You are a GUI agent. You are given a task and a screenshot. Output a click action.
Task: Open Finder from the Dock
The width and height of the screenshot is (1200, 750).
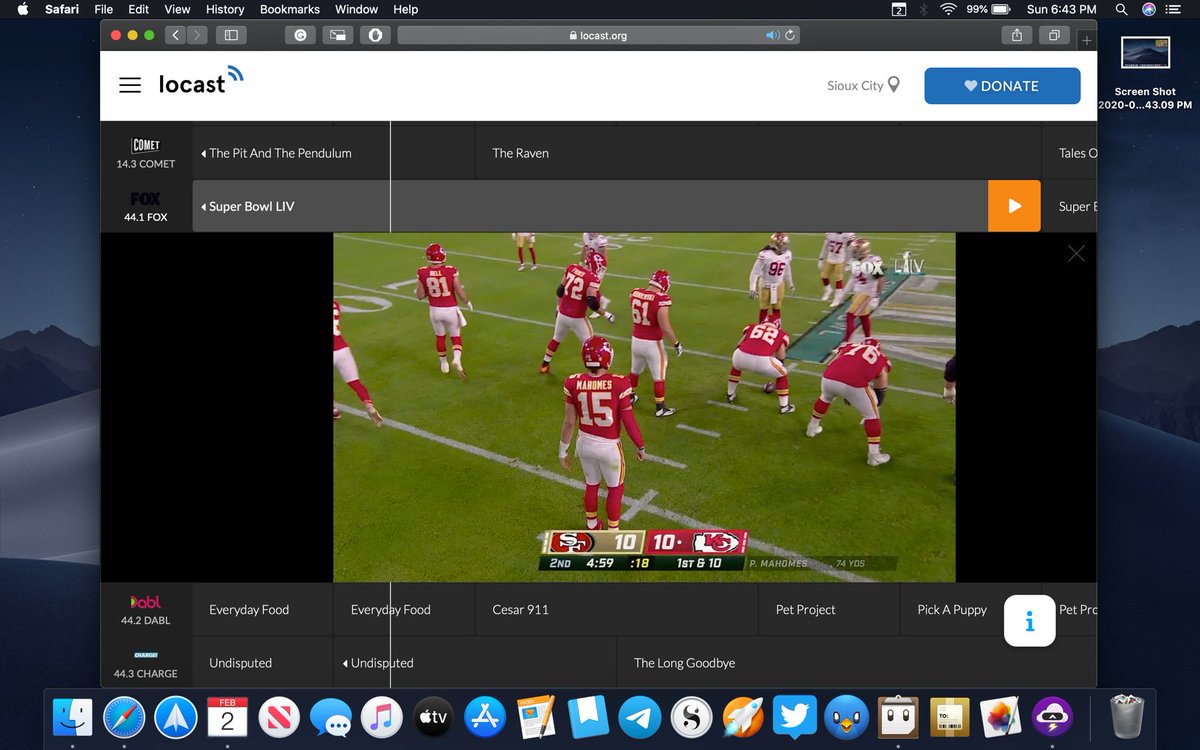pos(72,717)
